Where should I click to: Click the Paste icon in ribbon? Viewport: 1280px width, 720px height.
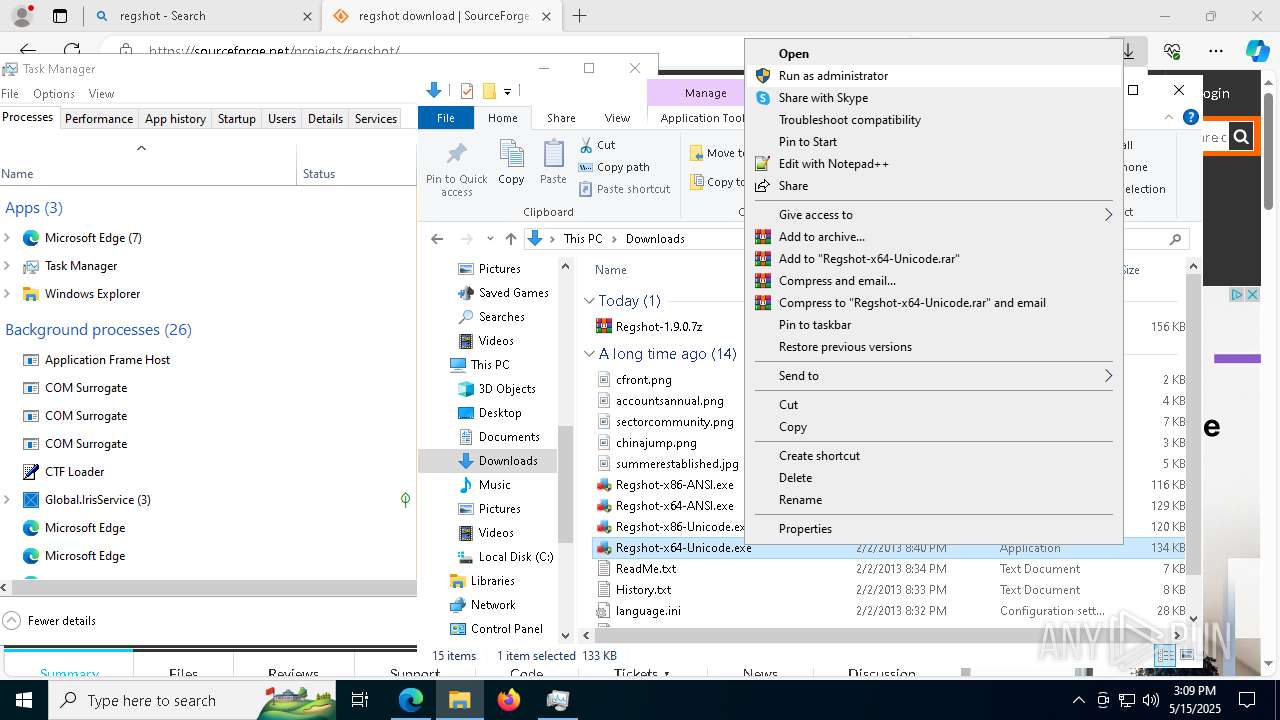tap(553, 155)
